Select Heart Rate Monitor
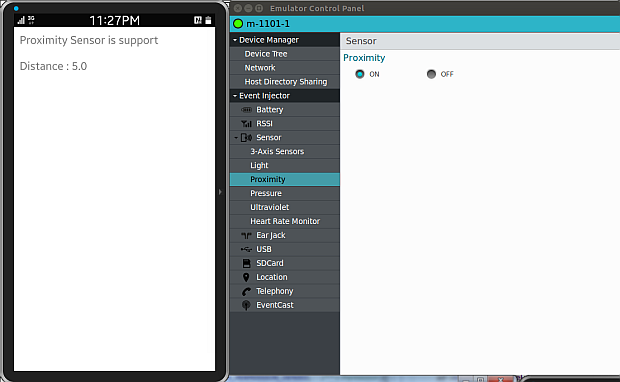Image resolution: width=620 pixels, height=382 pixels. pyautogui.click(x=285, y=221)
